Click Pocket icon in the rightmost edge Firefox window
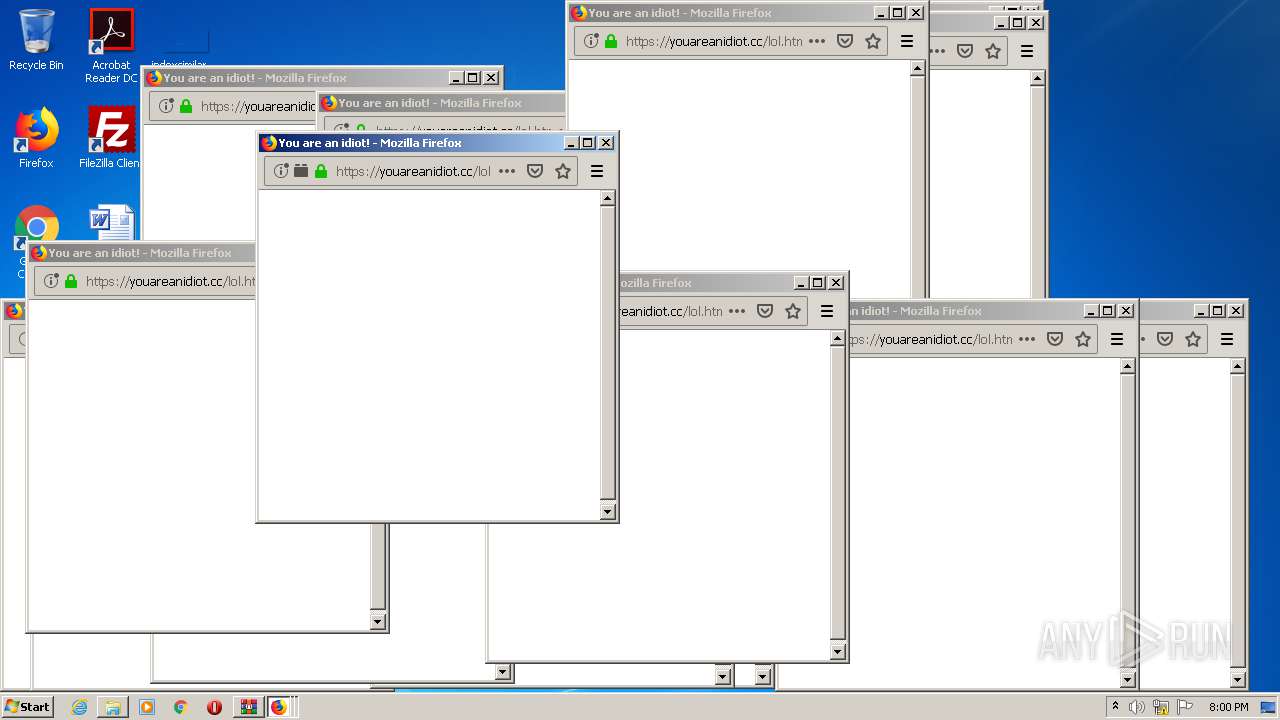Image resolution: width=1280 pixels, height=720 pixels. click(x=1165, y=339)
